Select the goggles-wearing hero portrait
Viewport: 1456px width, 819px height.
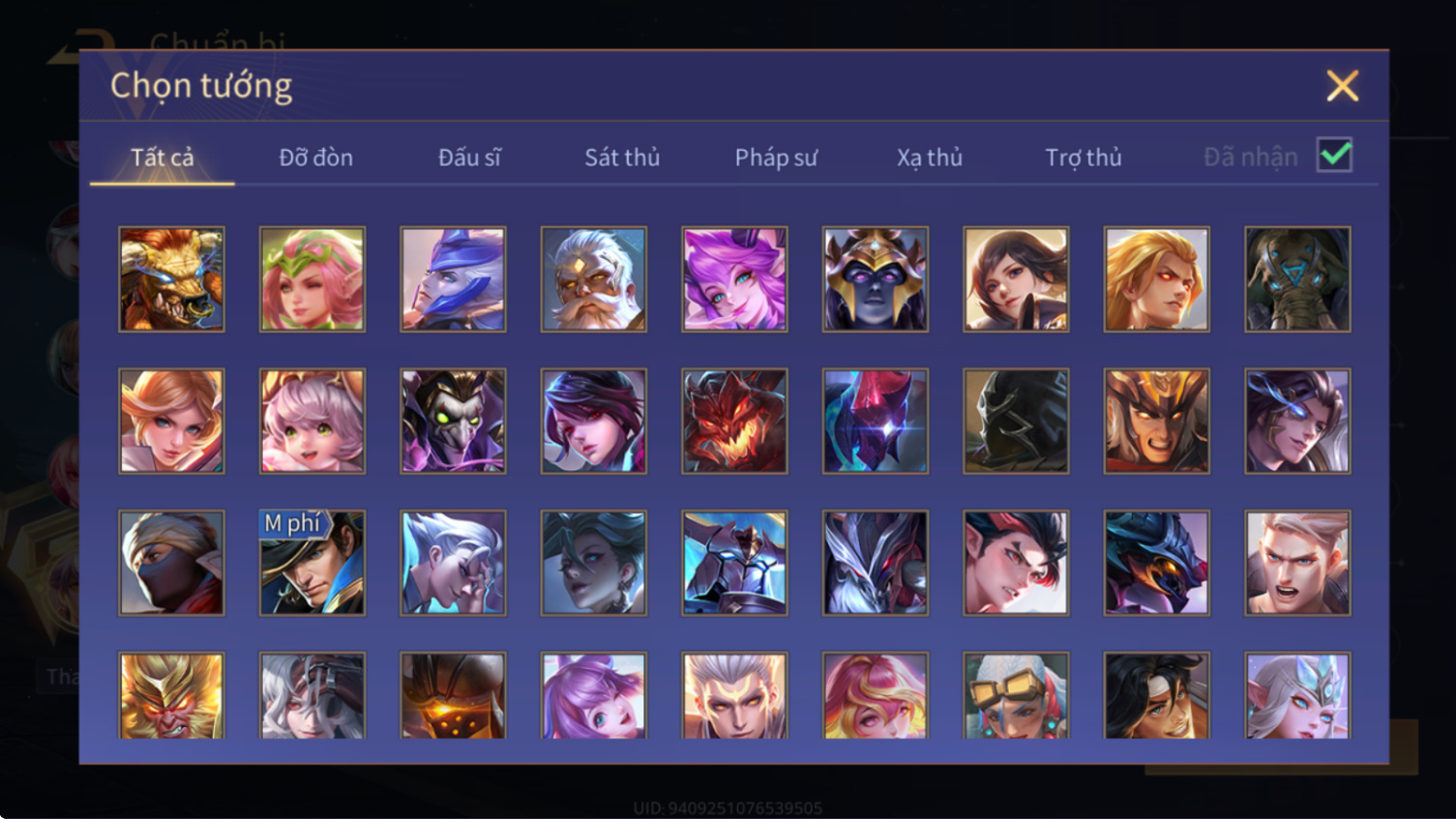pyautogui.click(x=1016, y=695)
